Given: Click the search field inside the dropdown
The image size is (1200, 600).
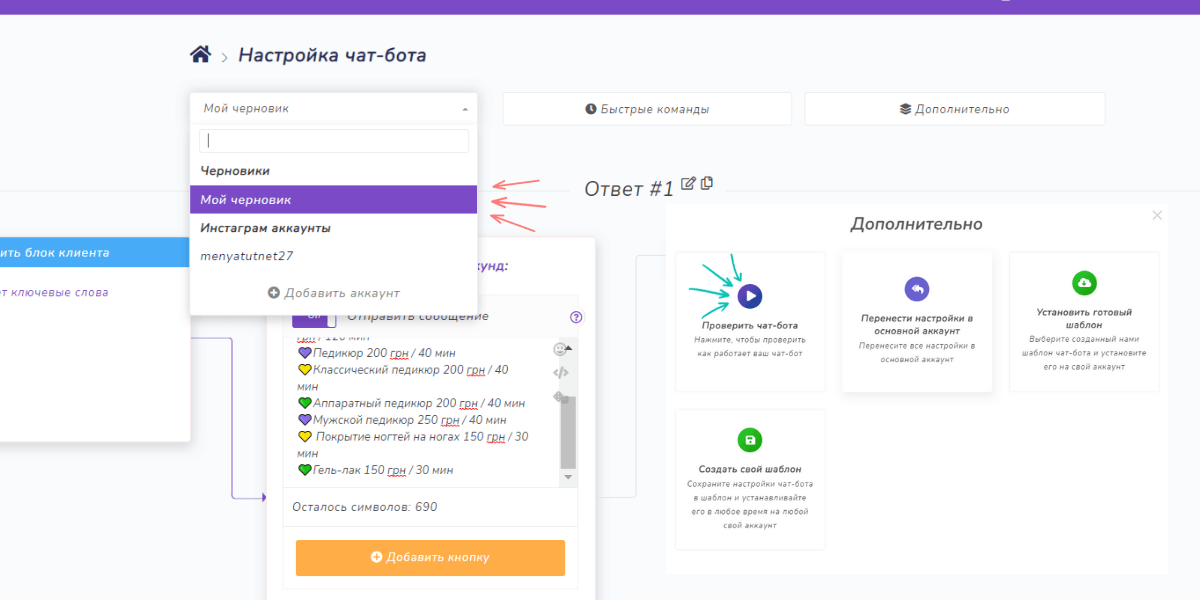Looking at the screenshot, I should (x=333, y=140).
